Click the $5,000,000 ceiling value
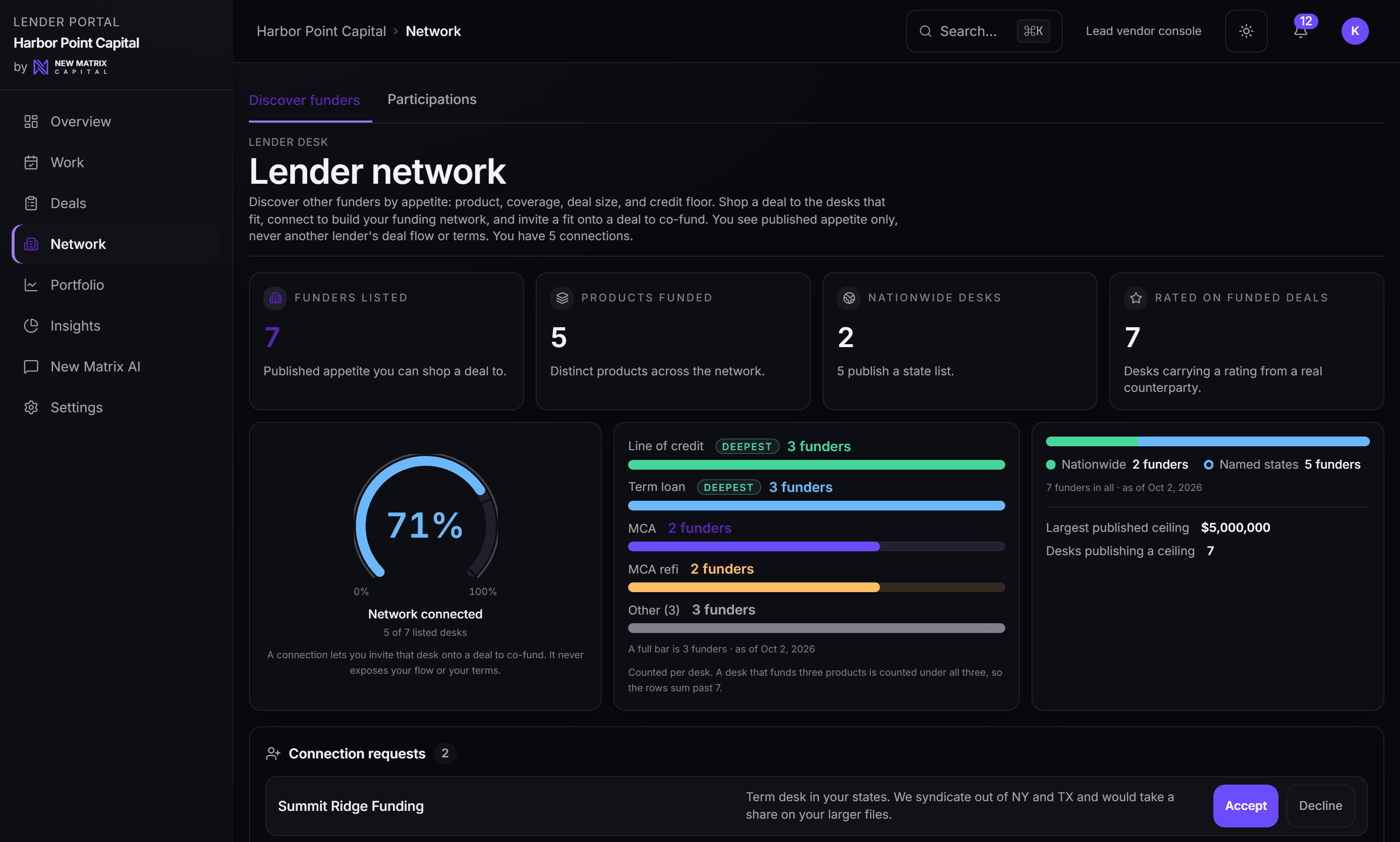 click(1235, 527)
